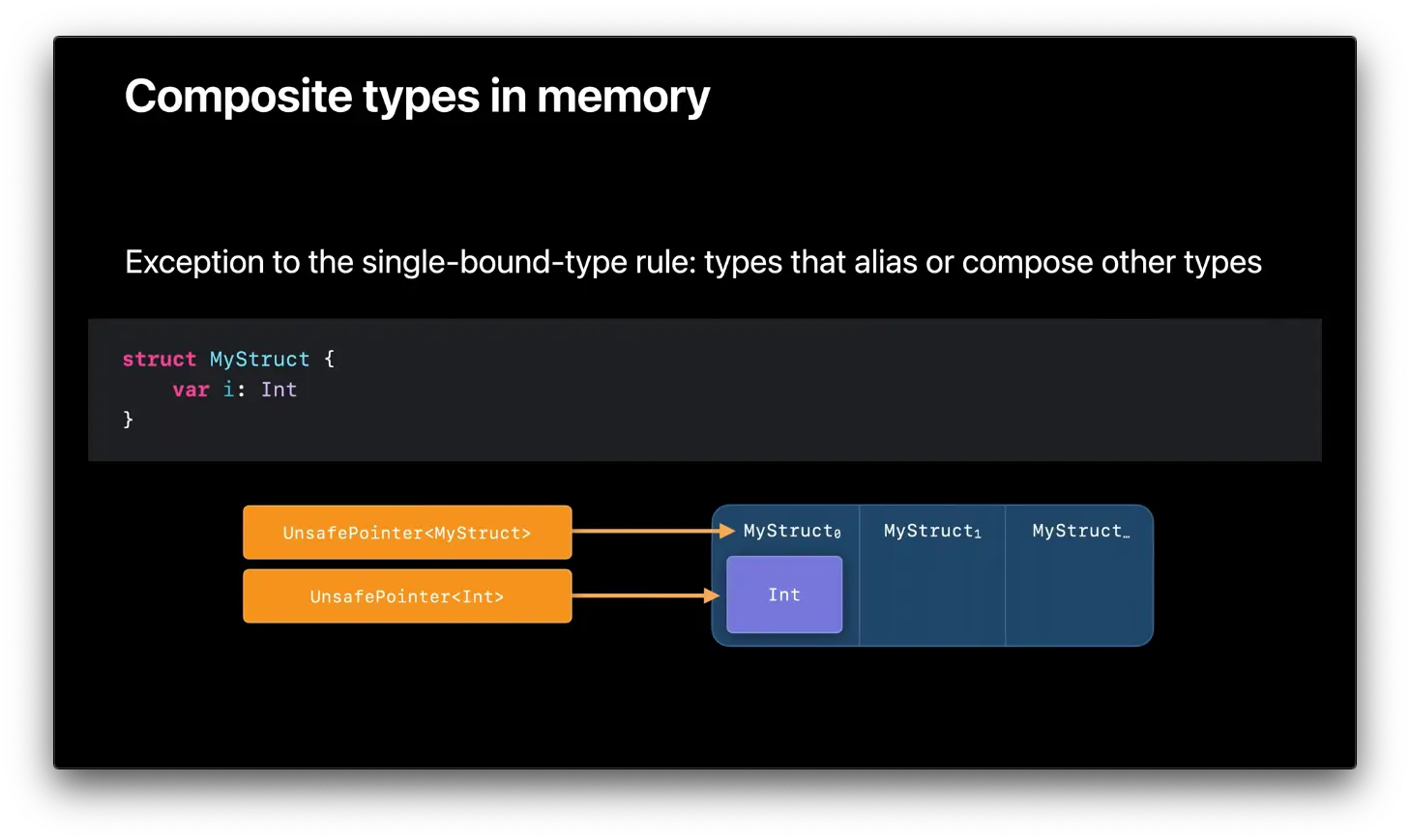Select the 'MyStruct' type name in the code
The height and width of the screenshot is (840, 1410).
(259, 359)
